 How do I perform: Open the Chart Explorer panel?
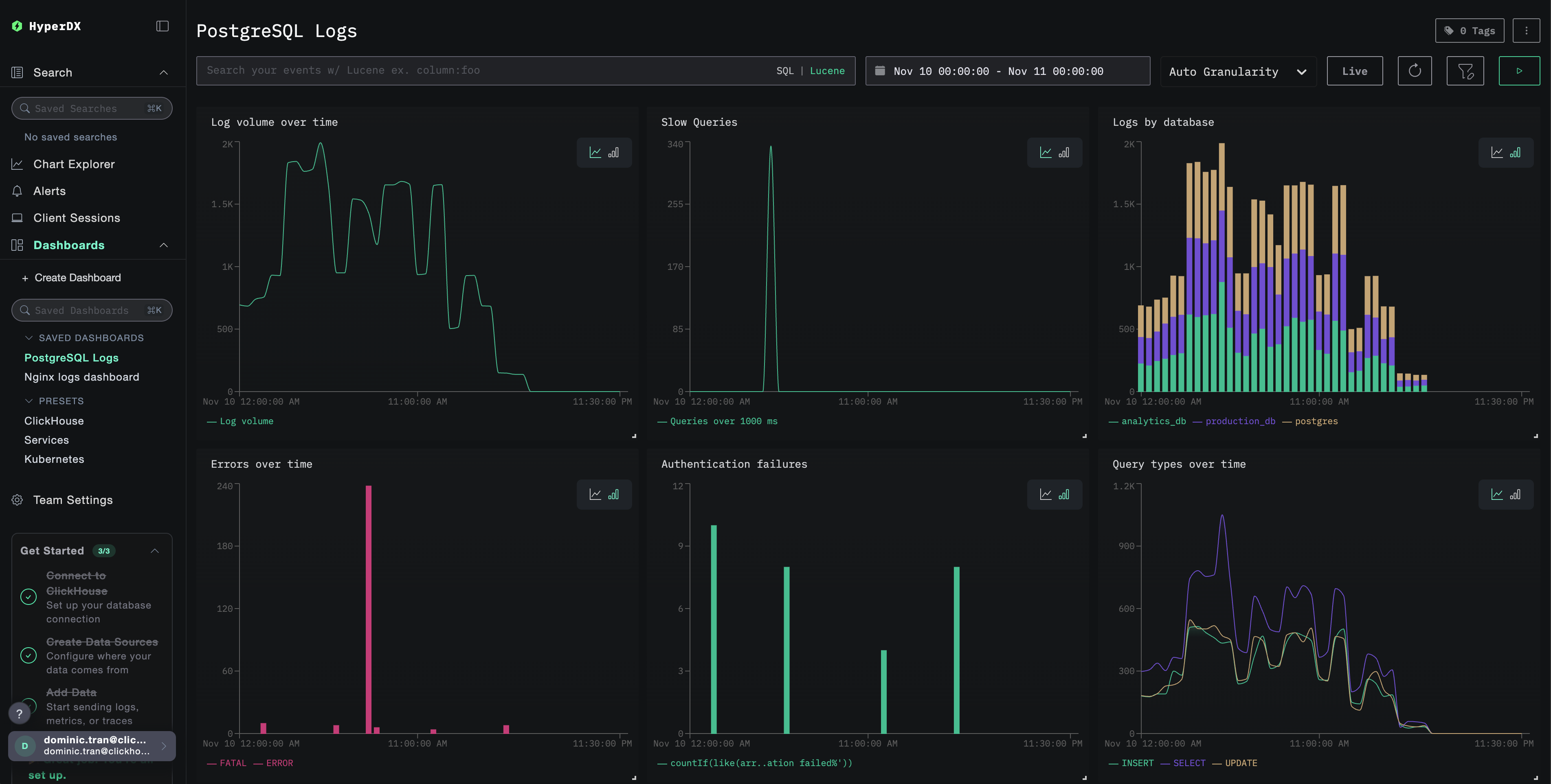pos(74,164)
